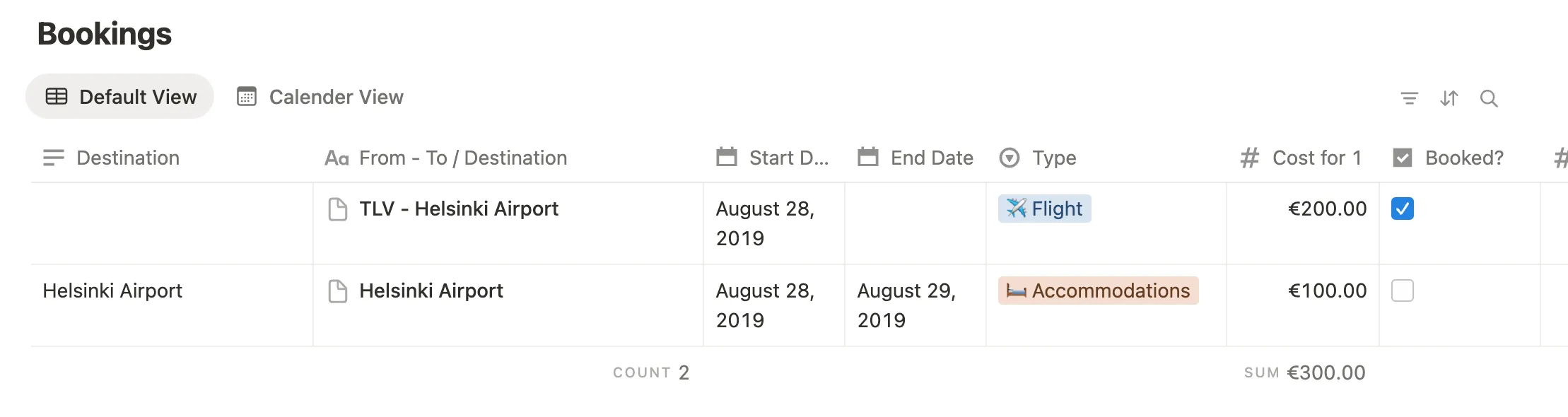The image size is (1568, 417).
Task: Click the Start Date calendar icon
Action: [726, 157]
